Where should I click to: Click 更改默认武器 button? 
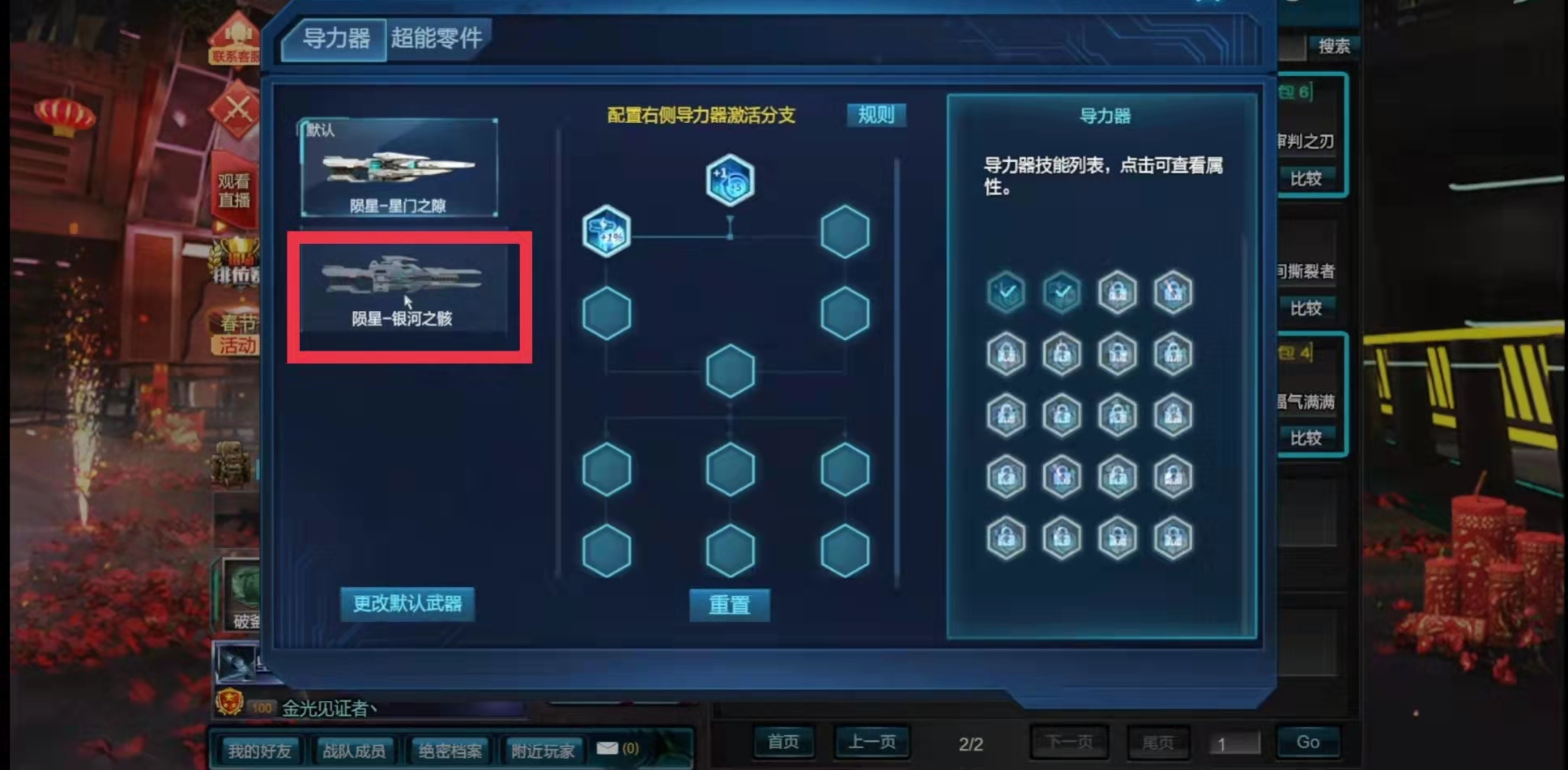point(407,604)
